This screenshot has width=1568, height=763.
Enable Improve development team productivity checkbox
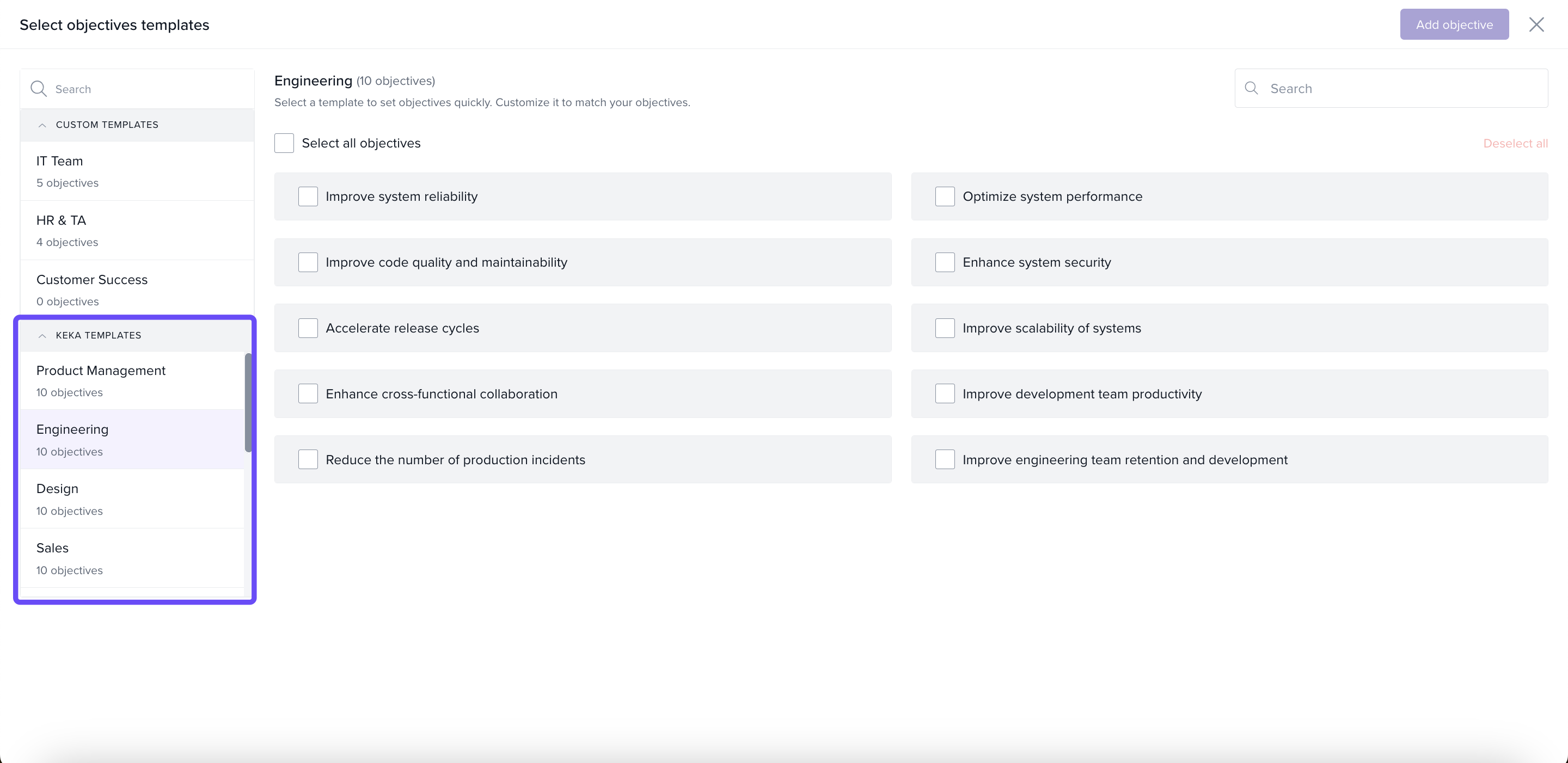click(x=945, y=393)
